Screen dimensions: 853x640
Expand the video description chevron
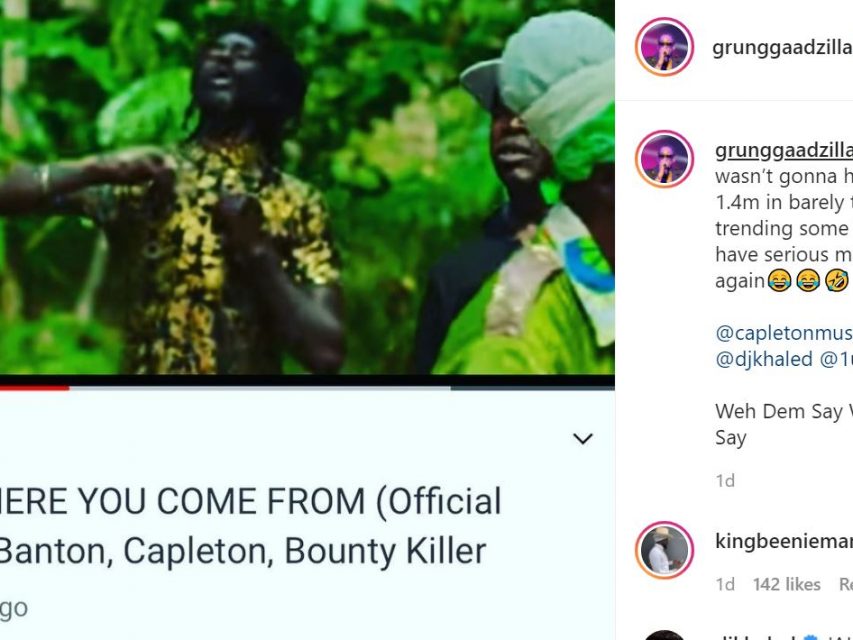point(583,439)
